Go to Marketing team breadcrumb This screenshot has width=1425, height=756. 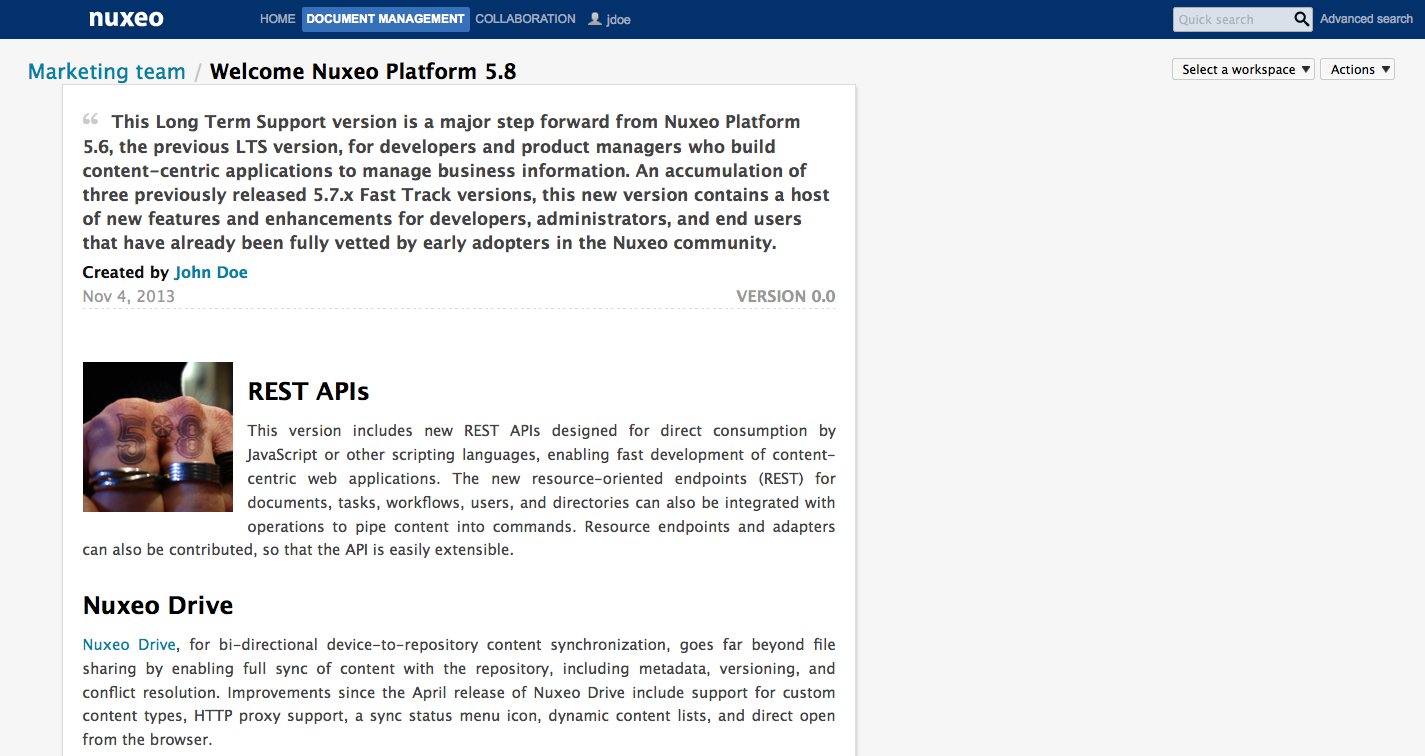[x=107, y=72]
